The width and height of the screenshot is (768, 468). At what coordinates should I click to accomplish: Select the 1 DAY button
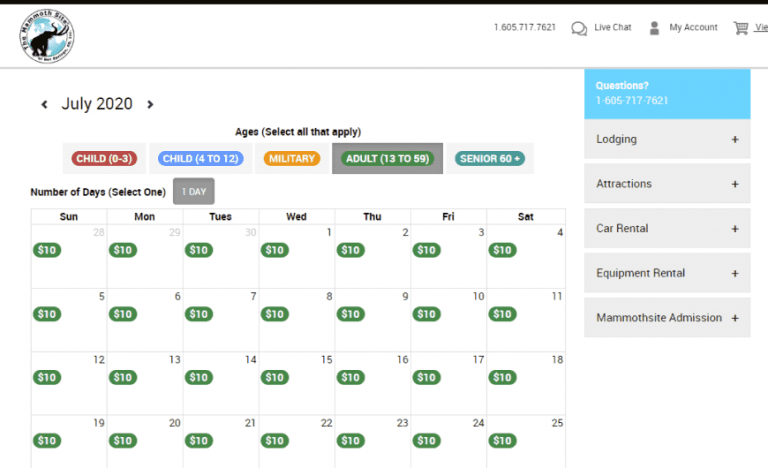[x=194, y=192]
